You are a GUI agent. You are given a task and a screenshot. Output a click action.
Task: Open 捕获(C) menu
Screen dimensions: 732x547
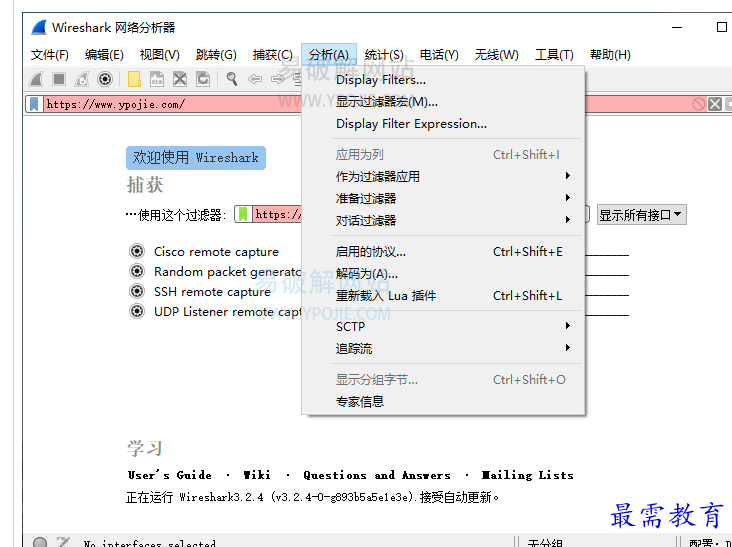(273, 55)
